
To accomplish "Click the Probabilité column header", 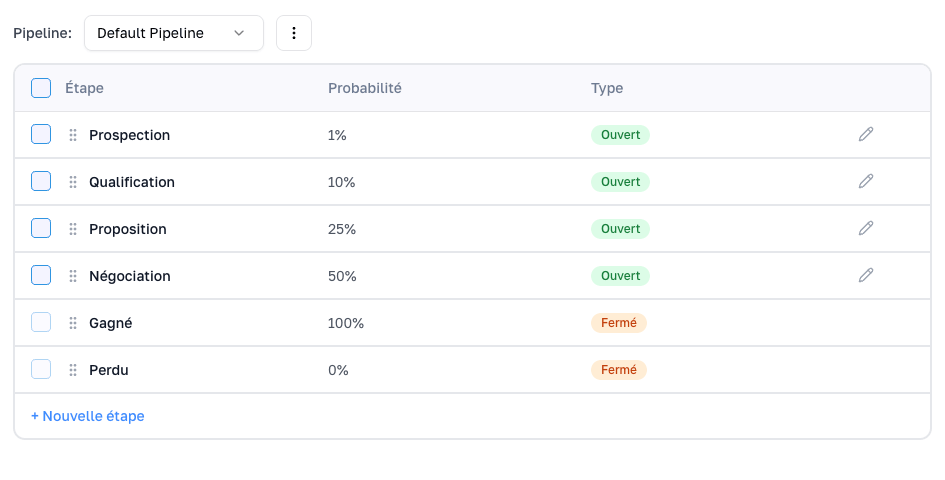I will pyautogui.click(x=364, y=88).
